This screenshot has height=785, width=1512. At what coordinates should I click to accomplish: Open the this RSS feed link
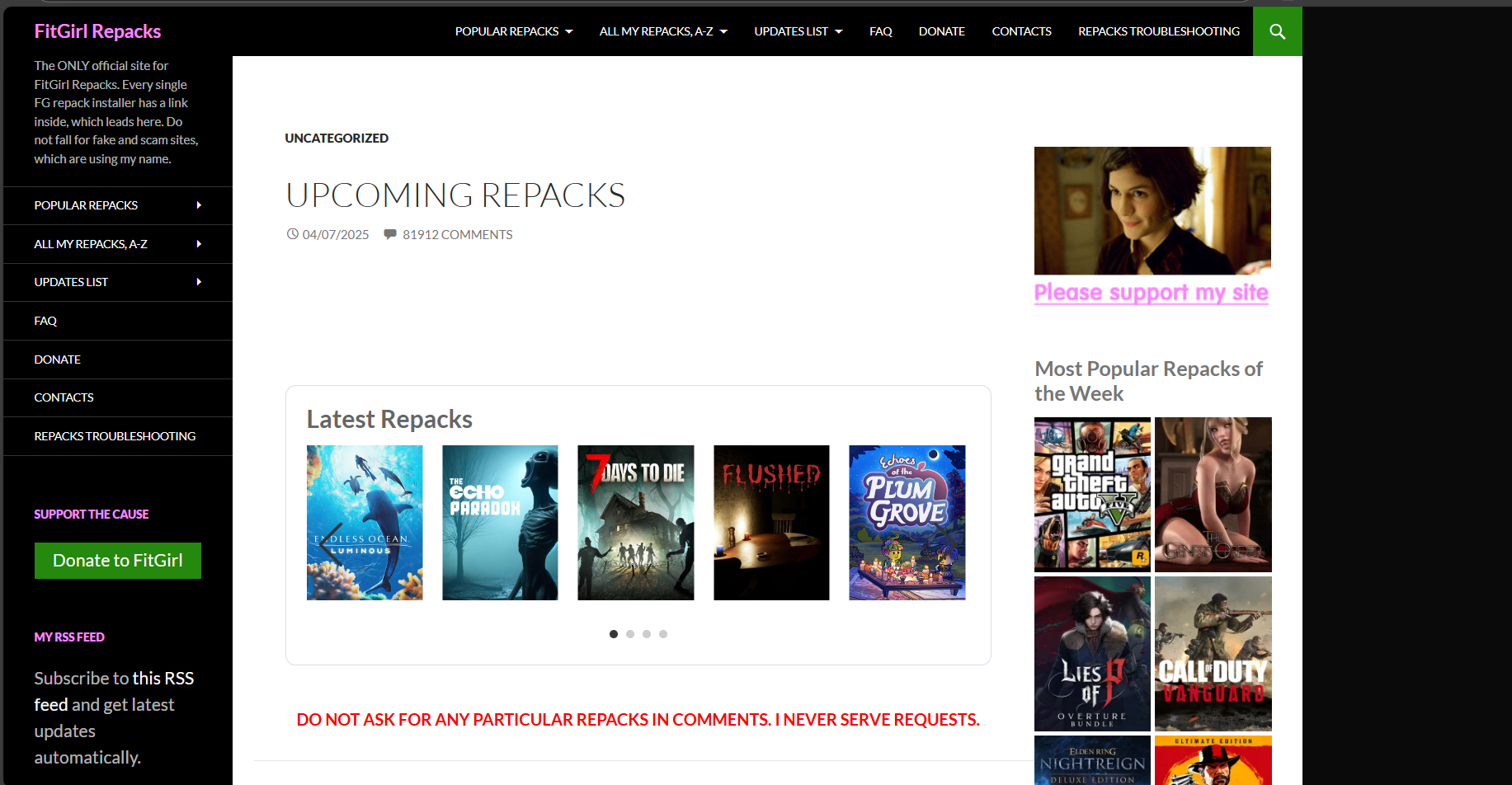[114, 691]
